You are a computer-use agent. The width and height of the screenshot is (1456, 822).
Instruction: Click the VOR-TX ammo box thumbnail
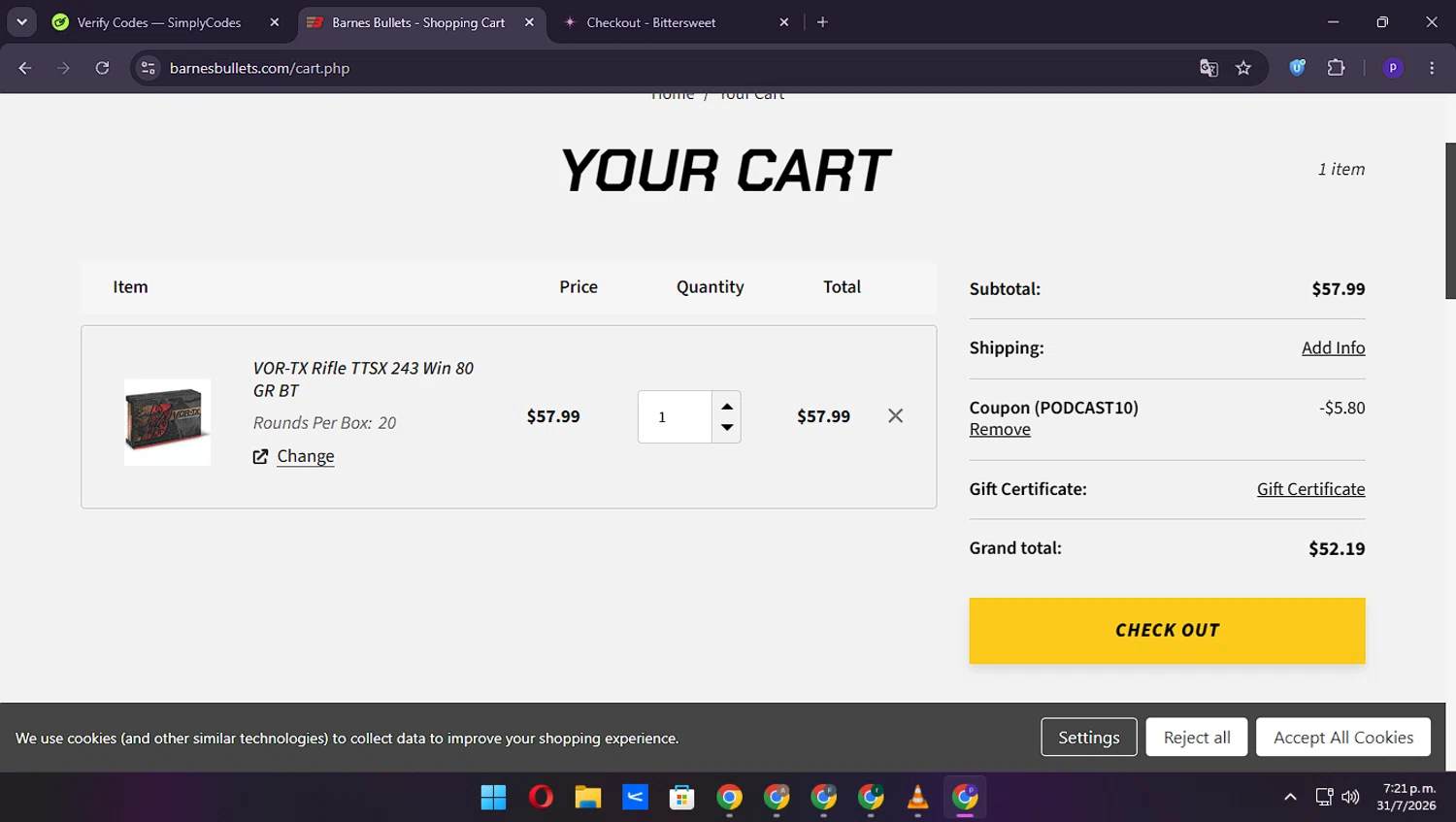point(167,422)
